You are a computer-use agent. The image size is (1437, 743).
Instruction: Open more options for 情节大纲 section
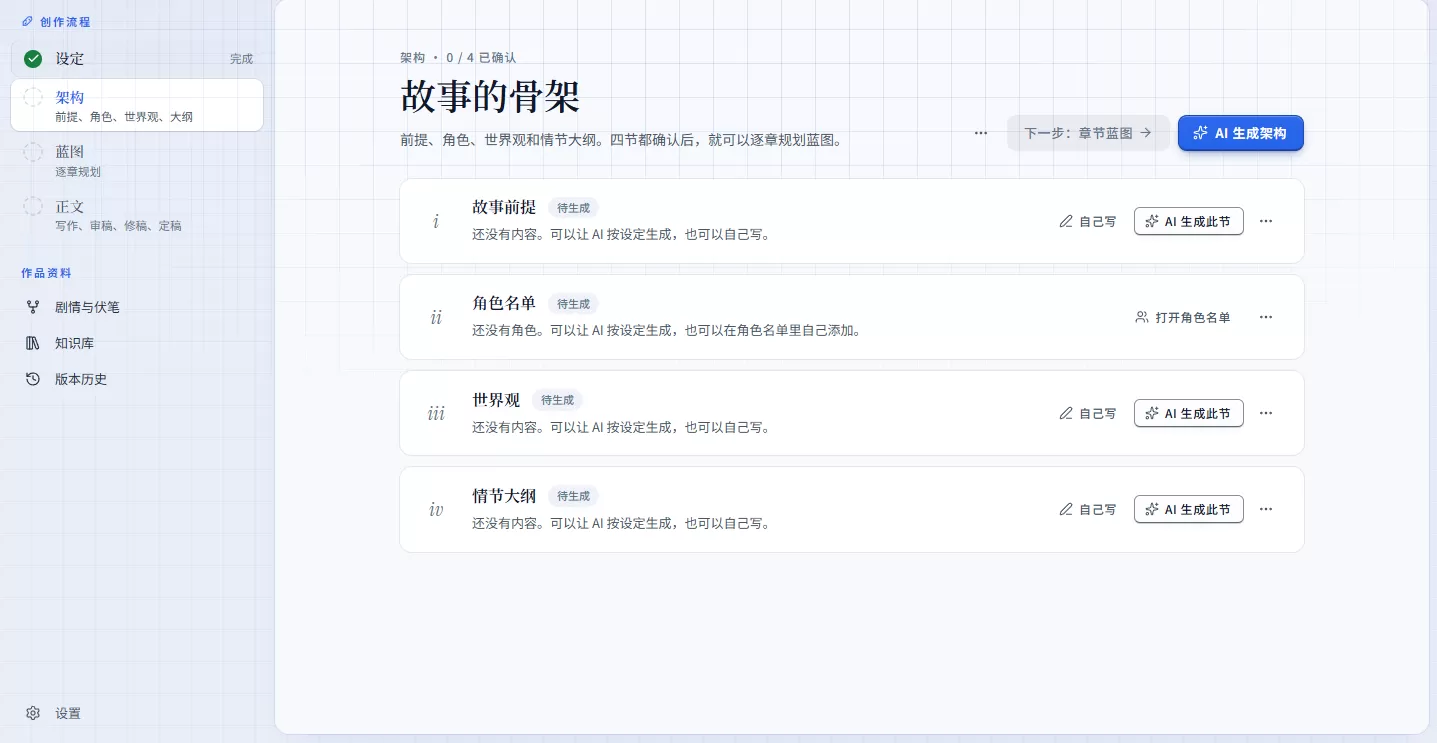click(x=1266, y=509)
